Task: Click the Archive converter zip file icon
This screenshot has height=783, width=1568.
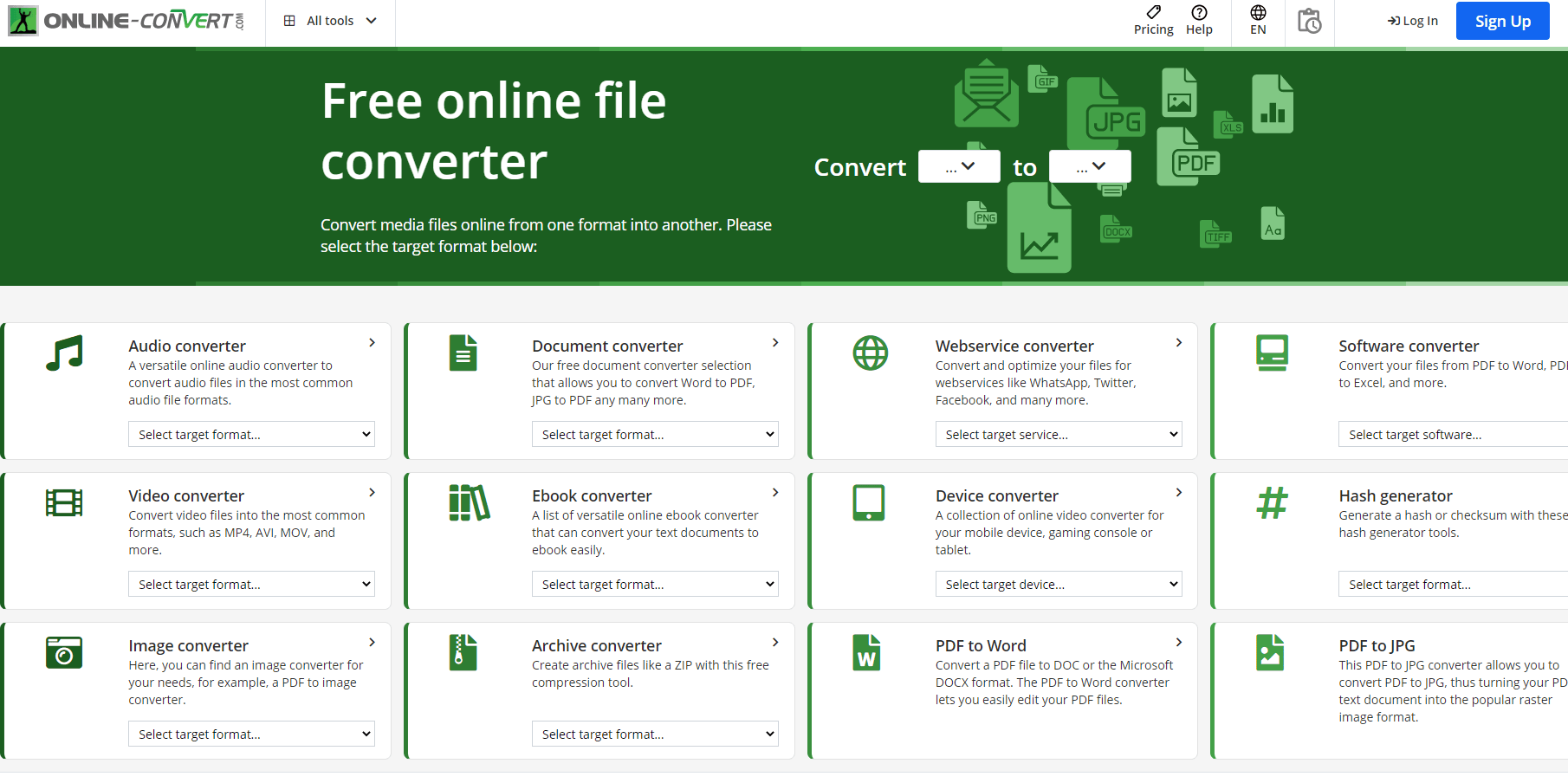Action: (x=463, y=653)
